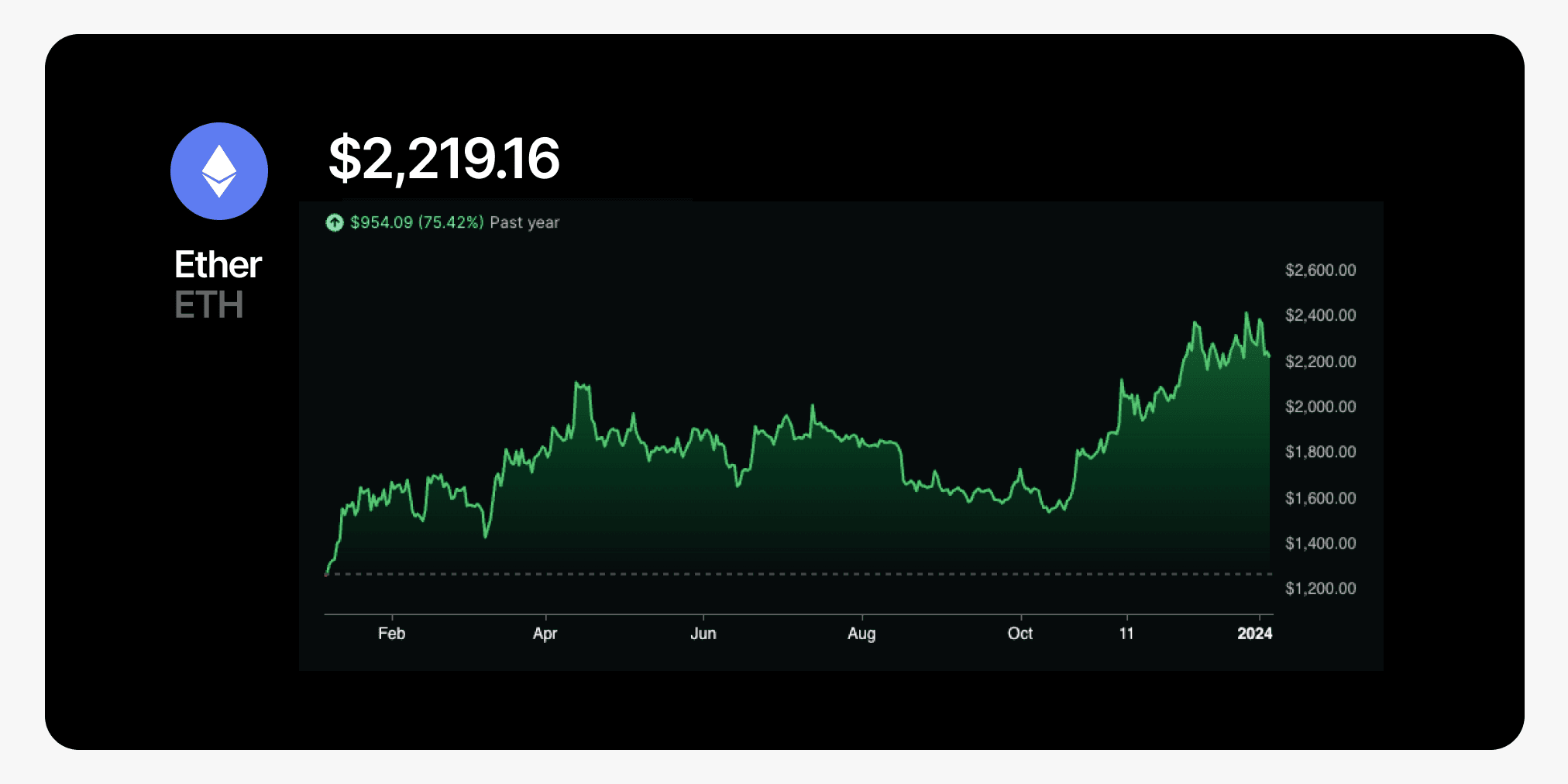
Task: Click the $2,400.00 axis label
Action: coord(1321,315)
